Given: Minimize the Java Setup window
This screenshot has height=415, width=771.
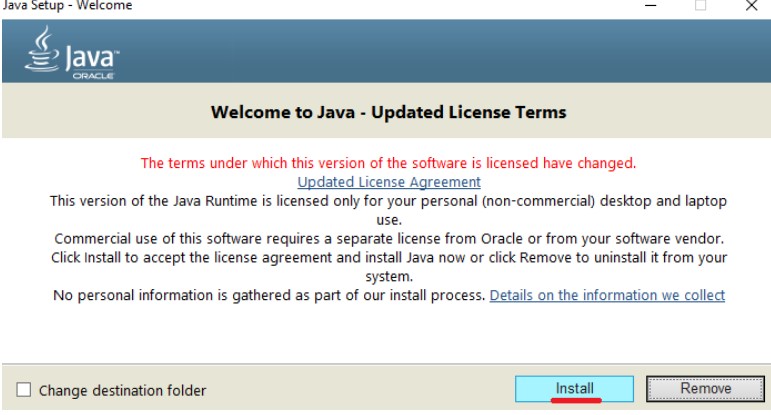Looking at the screenshot, I should pos(650,7).
